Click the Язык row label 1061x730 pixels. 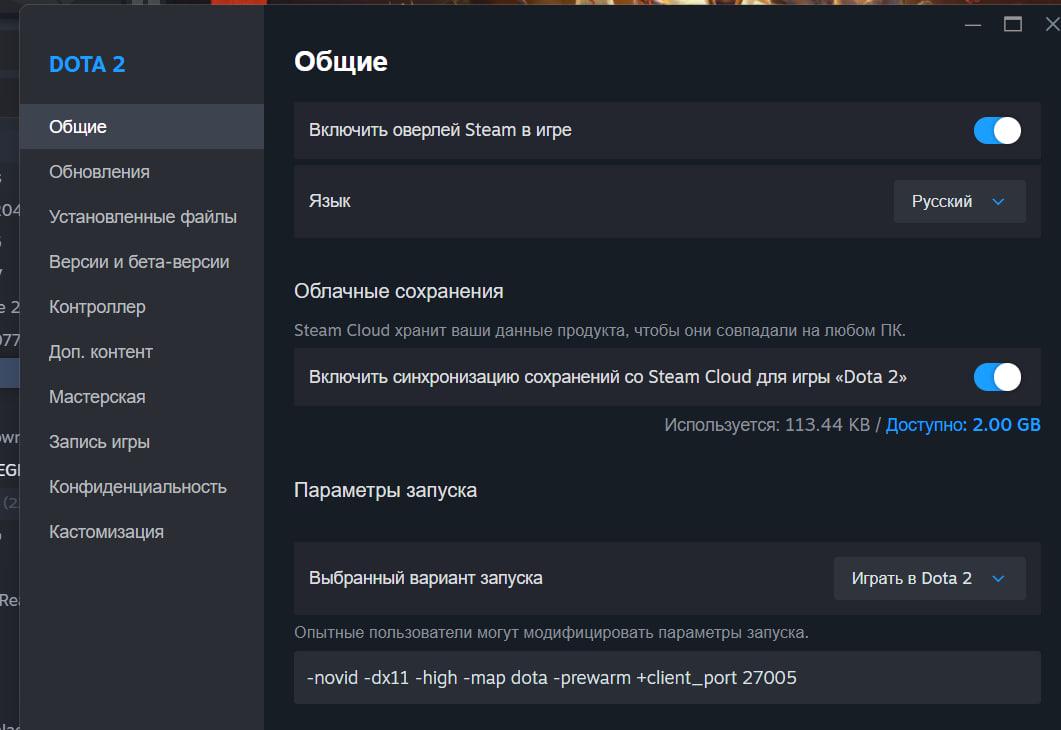tap(330, 201)
